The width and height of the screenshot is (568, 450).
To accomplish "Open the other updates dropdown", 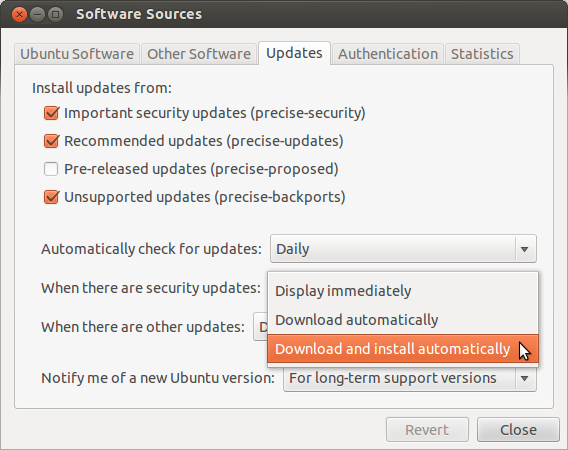I will 260,327.
